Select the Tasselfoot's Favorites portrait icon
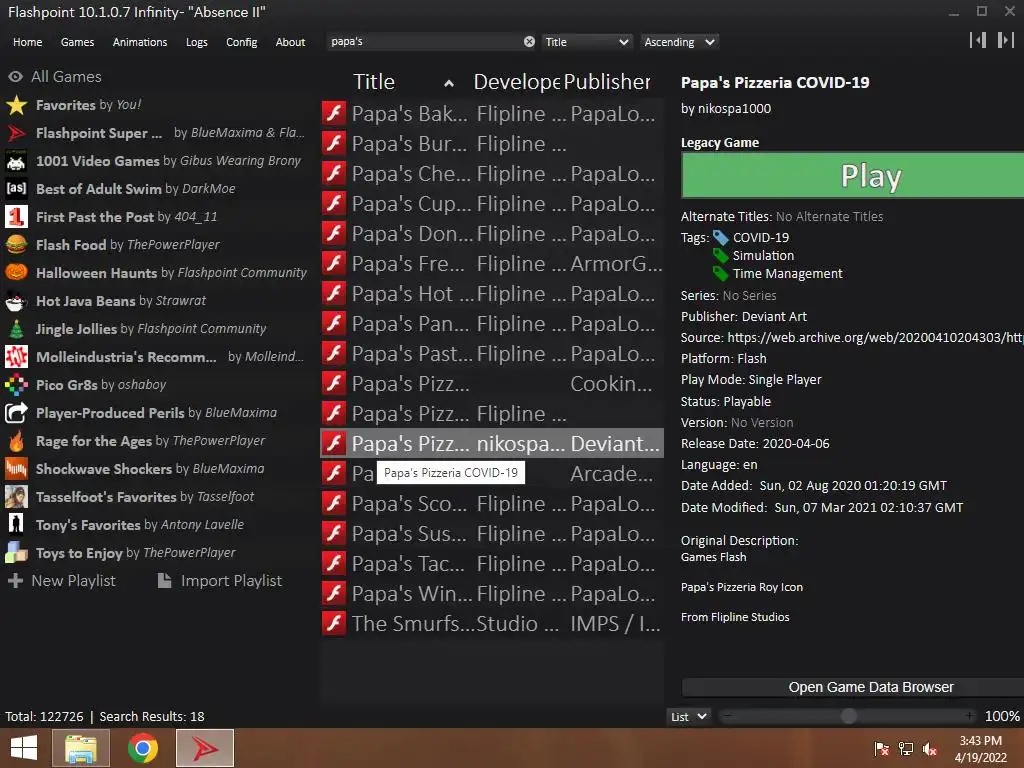 [x=16, y=497]
